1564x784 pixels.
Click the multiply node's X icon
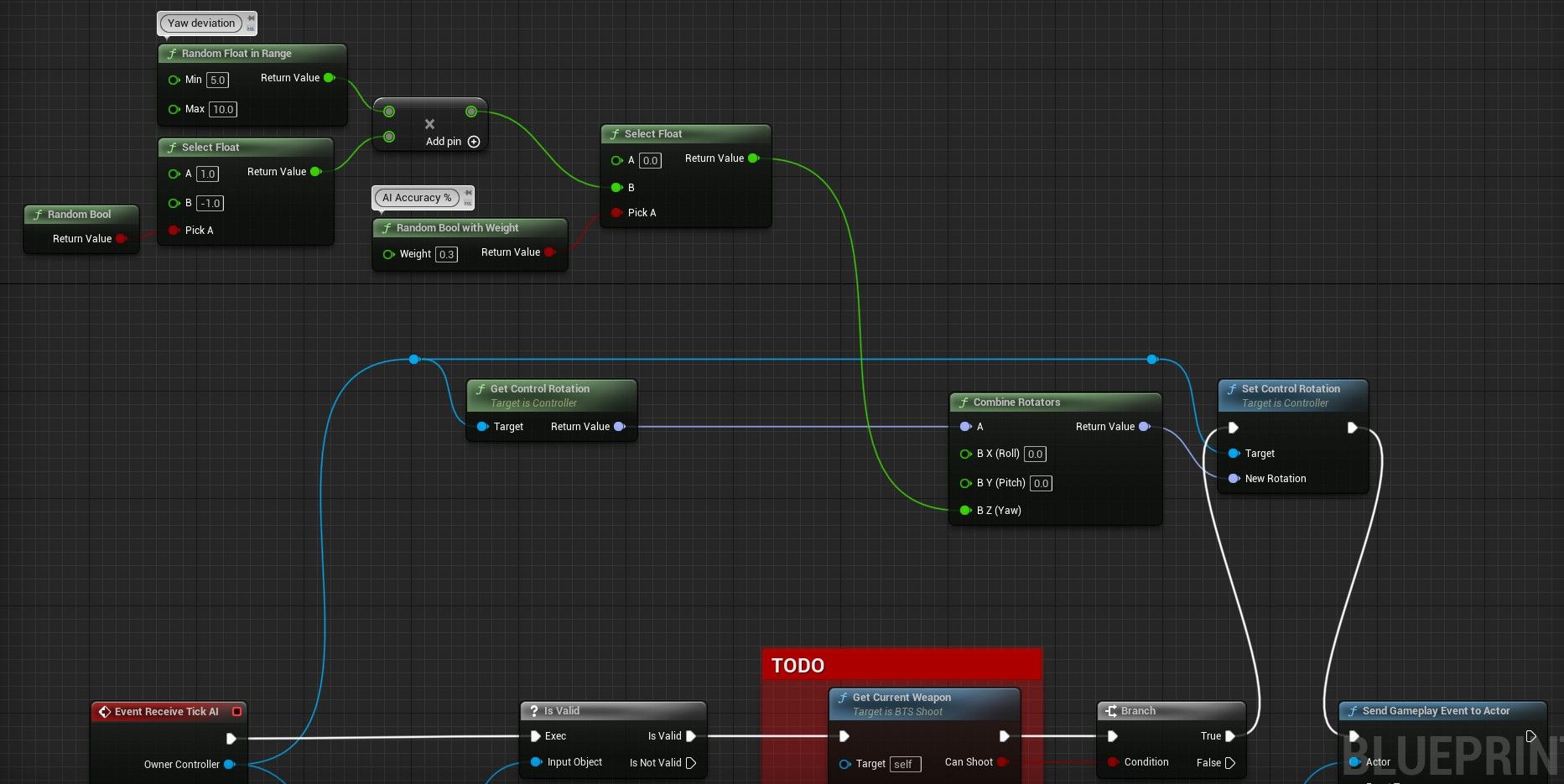click(x=429, y=123)
